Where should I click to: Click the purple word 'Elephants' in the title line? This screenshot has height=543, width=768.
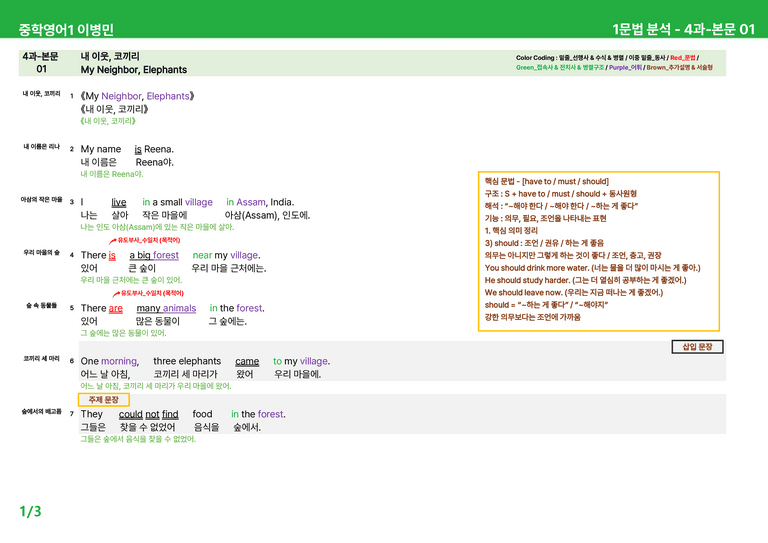tap(168, 96)
